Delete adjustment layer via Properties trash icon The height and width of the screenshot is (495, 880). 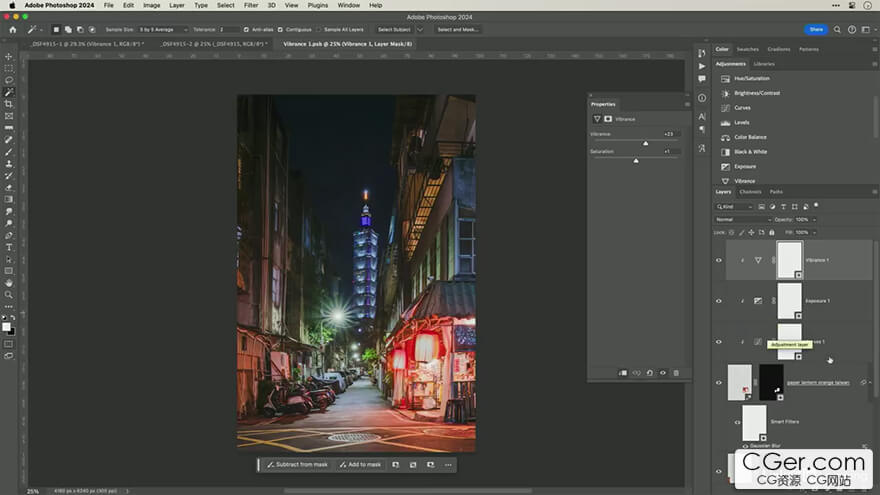[676, 373]
